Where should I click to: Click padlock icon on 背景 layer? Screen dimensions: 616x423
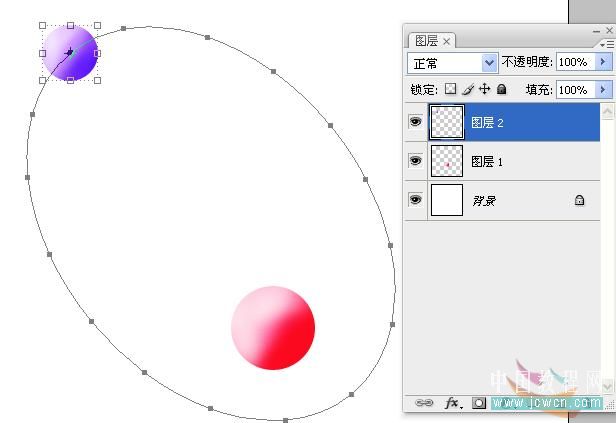click(579, 200)
